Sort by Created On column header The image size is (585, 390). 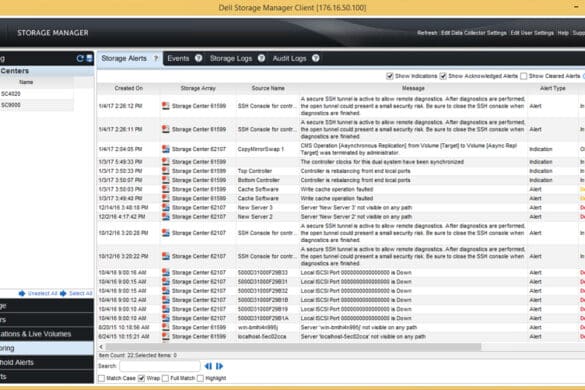[x=129, y=88]
